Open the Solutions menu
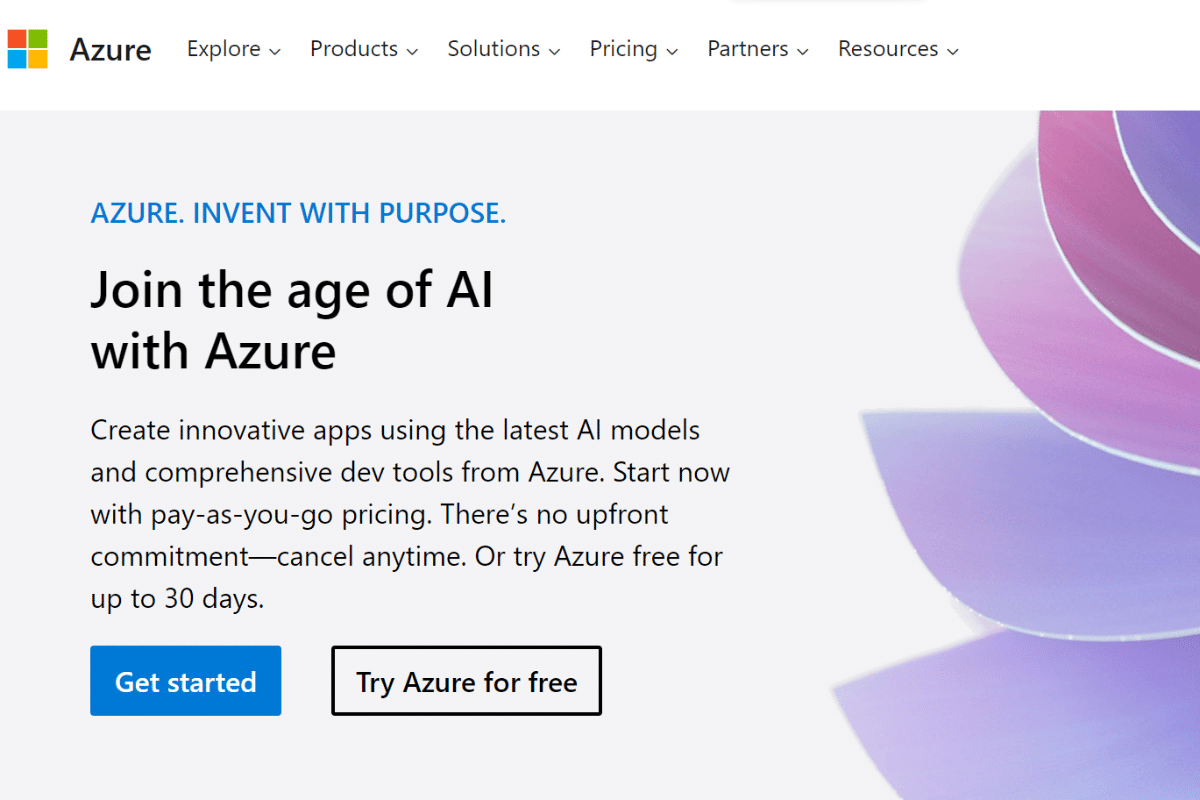1200x800 pixels. coord(491,49)
